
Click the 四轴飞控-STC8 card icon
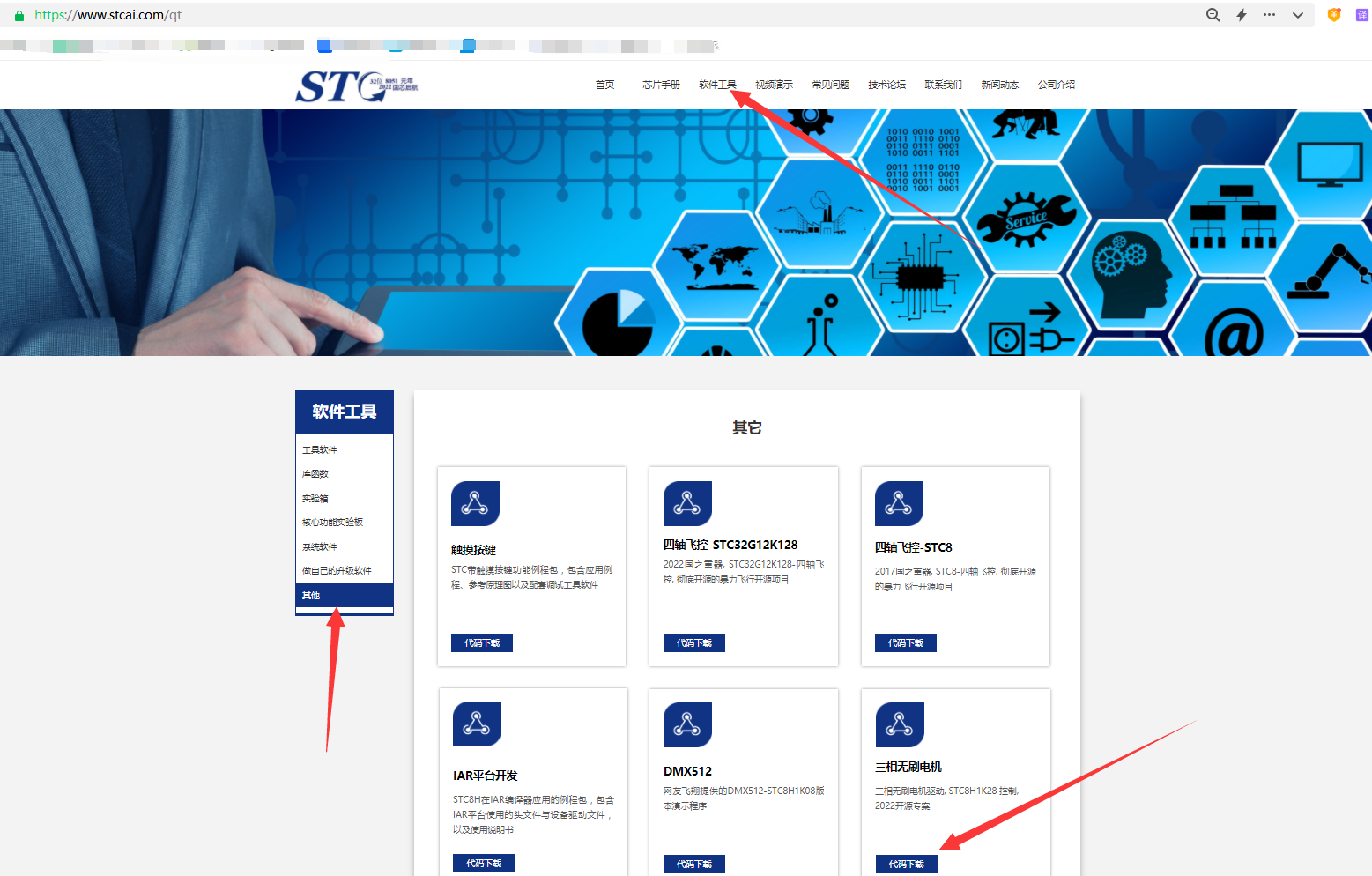899,503
